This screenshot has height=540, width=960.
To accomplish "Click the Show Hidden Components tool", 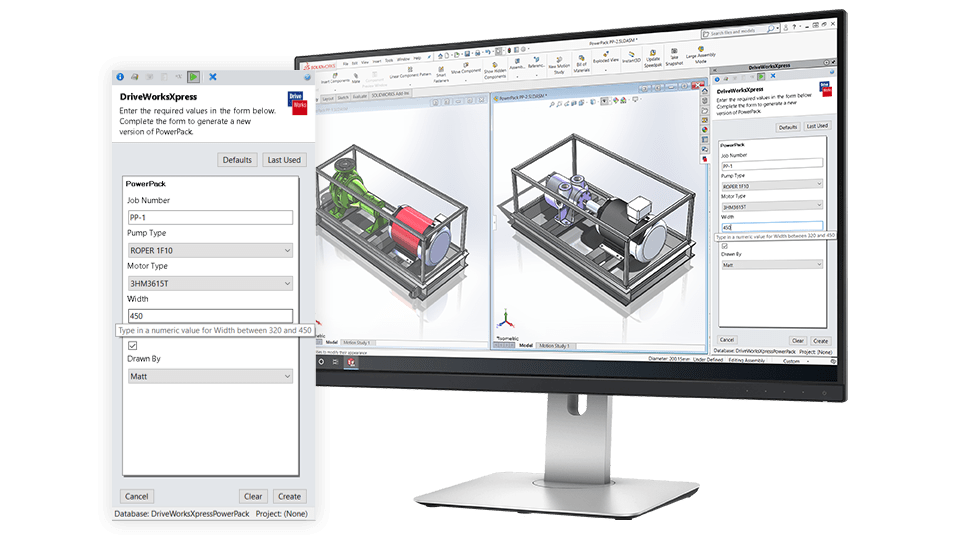I will click(495, 69).
